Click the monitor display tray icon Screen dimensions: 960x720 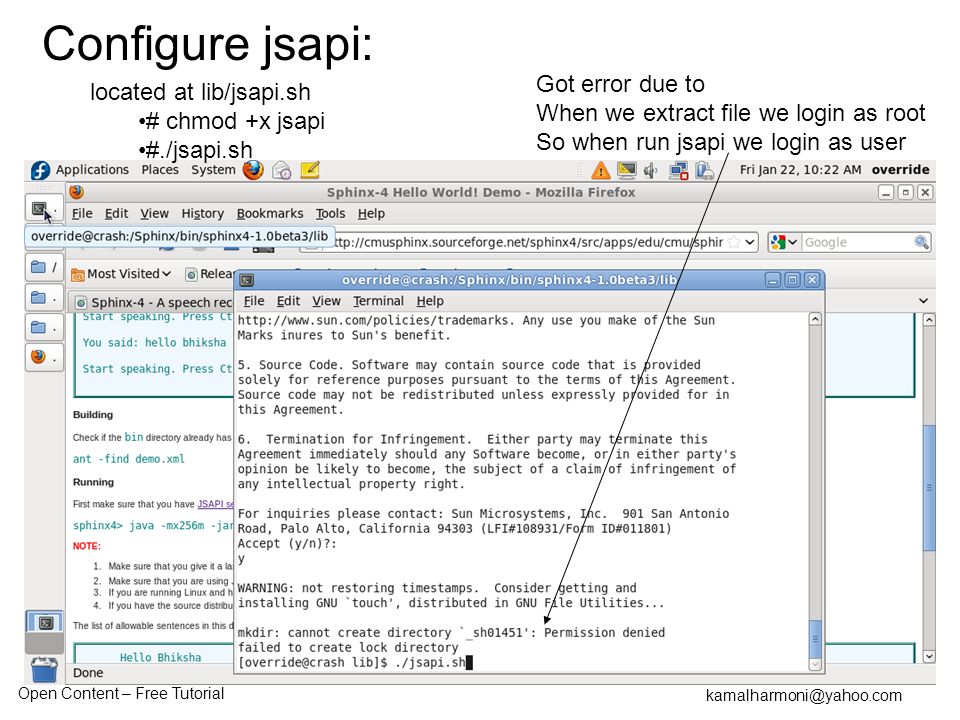(626, 170)
